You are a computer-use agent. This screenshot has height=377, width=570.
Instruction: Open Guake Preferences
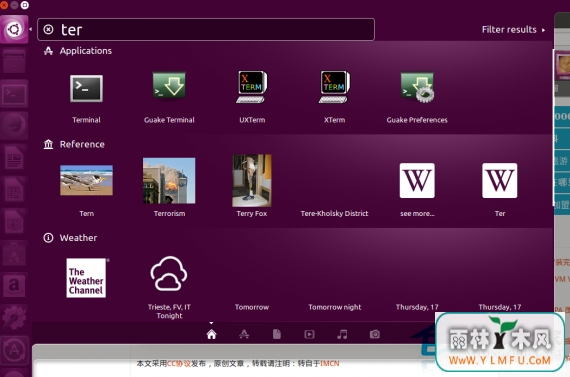coord(417,87)
